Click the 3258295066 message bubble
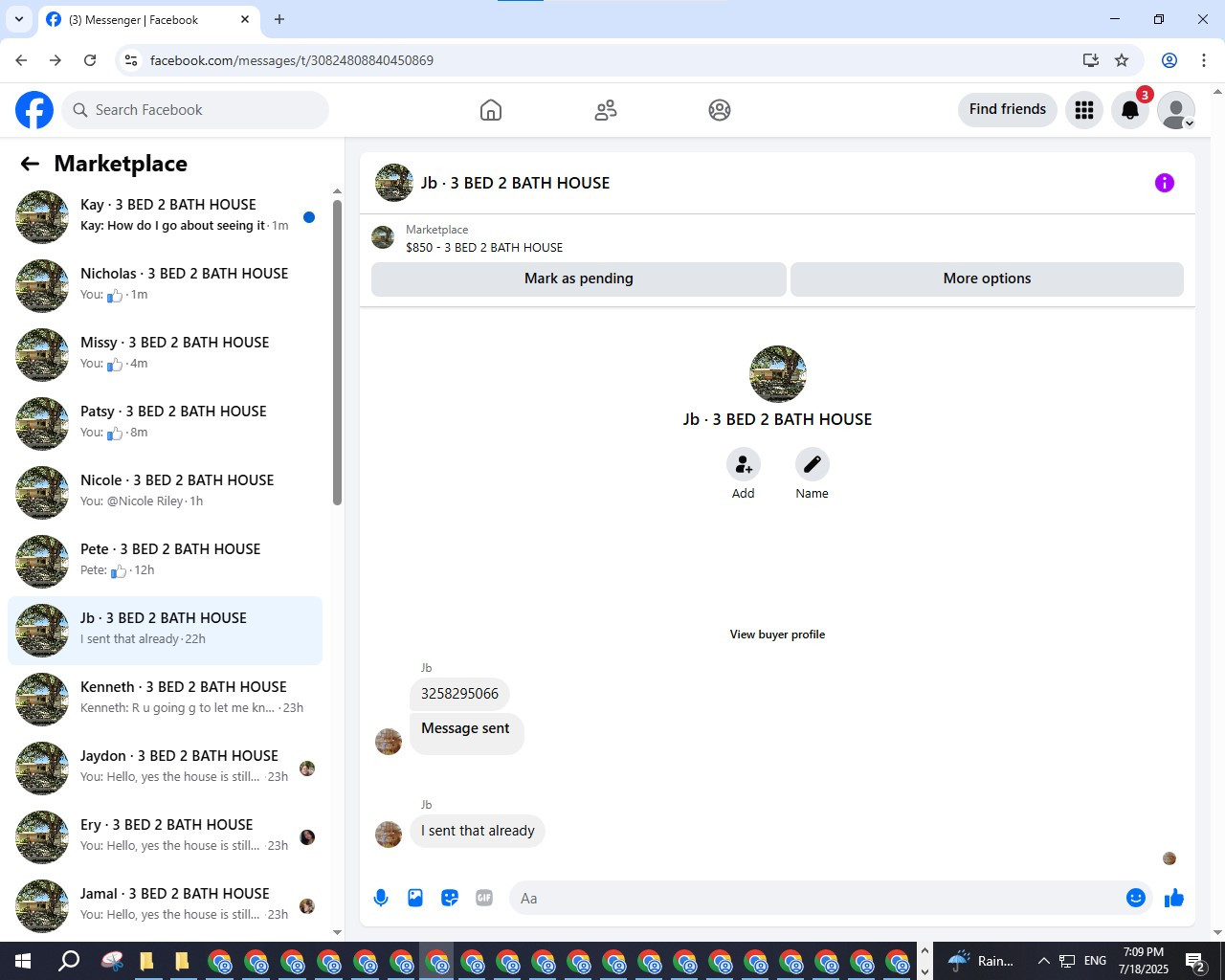Viewport: 1225px width, 980px height. [459, 694]
